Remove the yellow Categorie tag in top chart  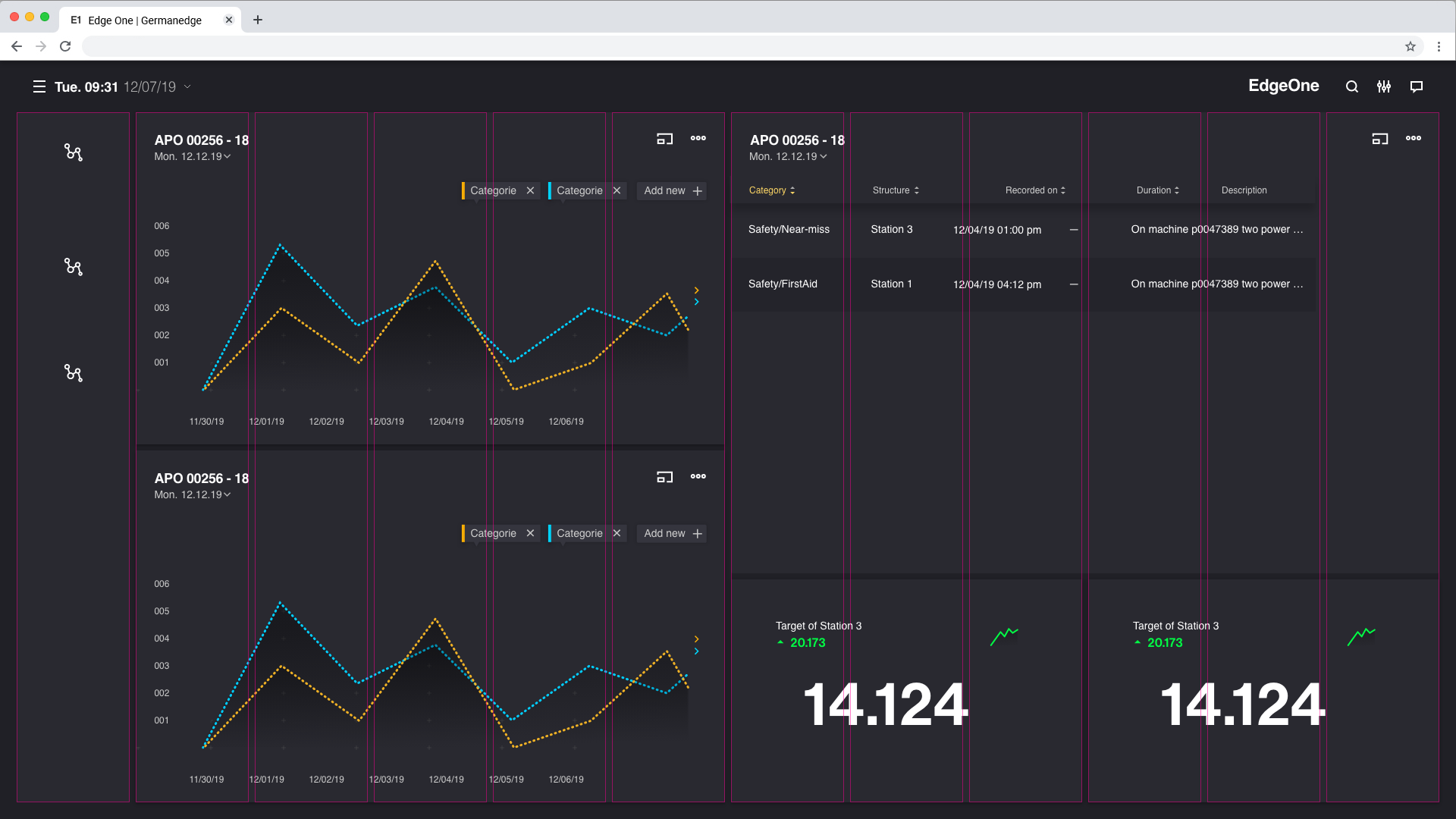[x=530, y=191]
